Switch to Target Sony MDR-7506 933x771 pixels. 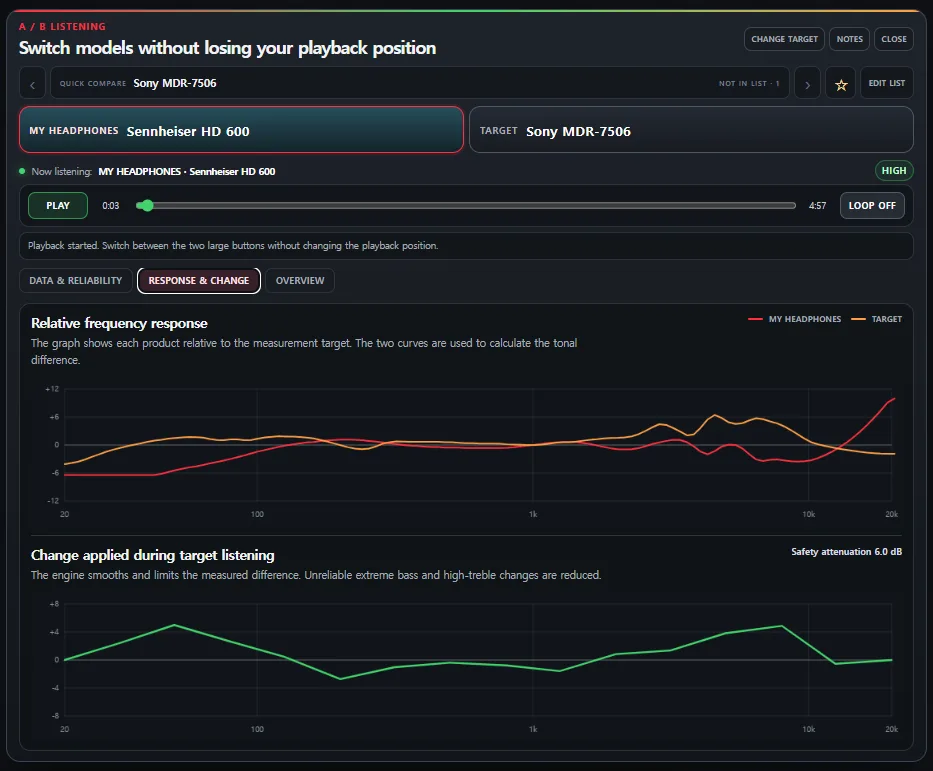[691, 130]
